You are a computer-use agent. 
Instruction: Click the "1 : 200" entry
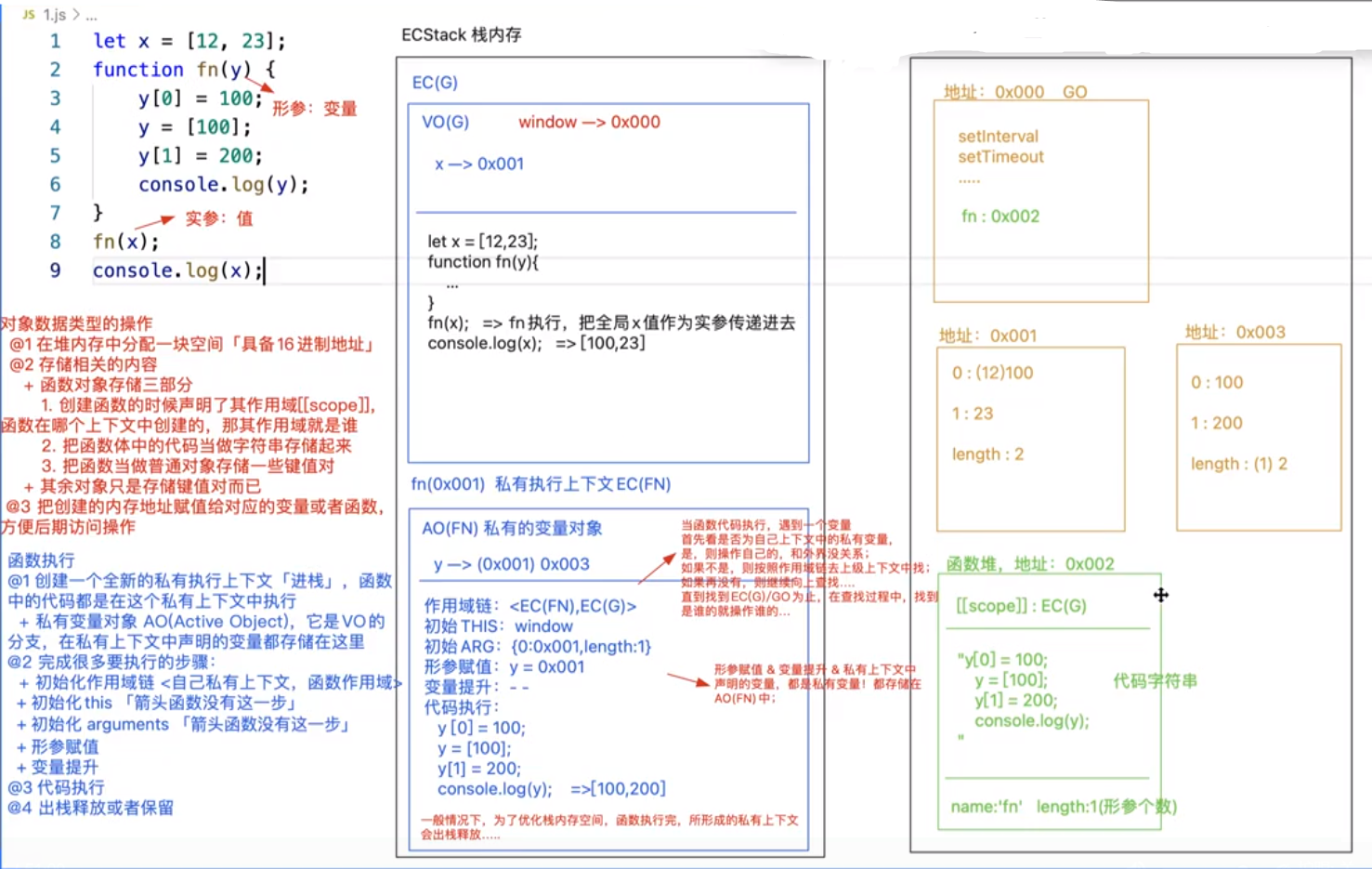[x=1217, y=423]
